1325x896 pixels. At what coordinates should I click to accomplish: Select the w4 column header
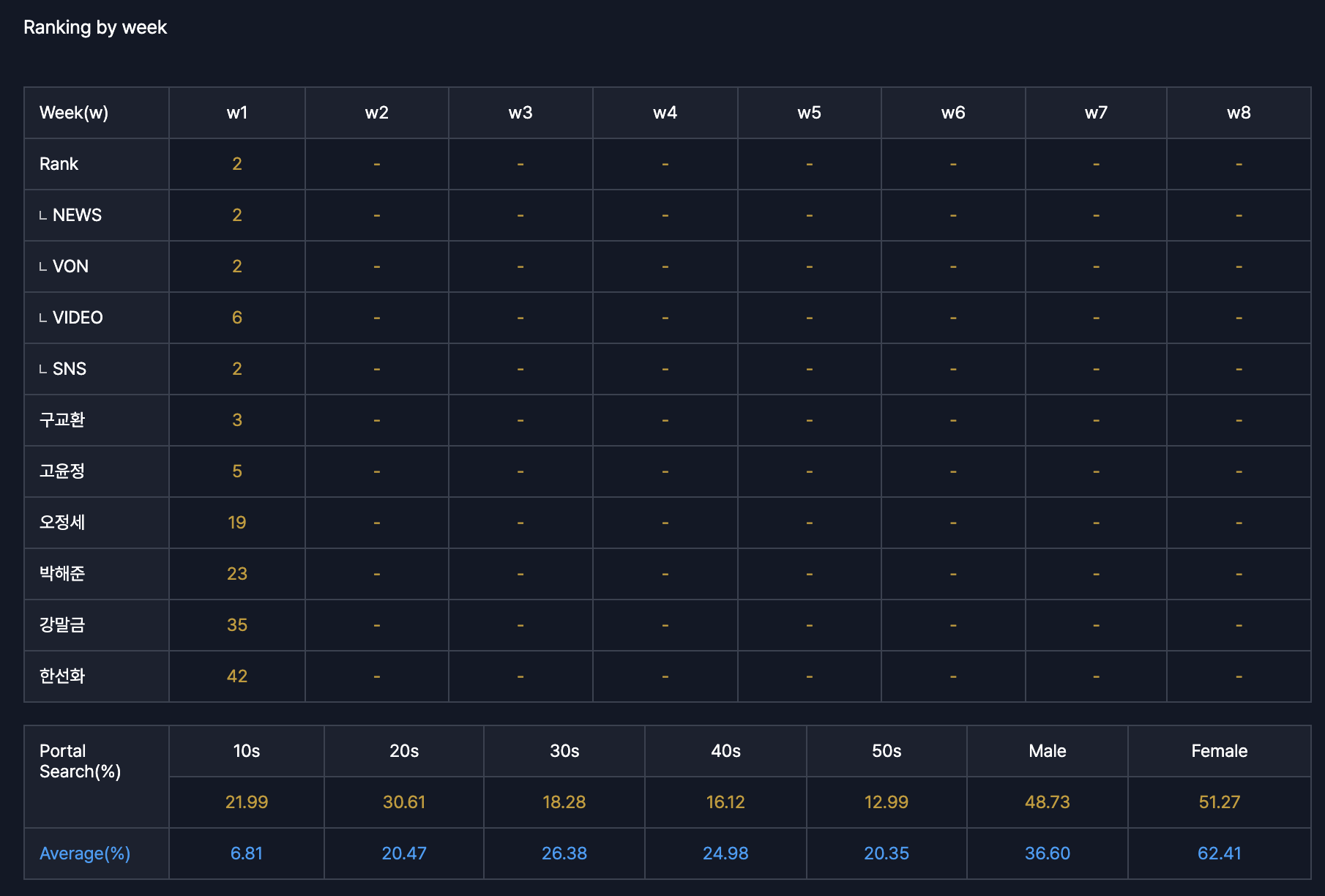pyautogui.click(x=665, y=113)
